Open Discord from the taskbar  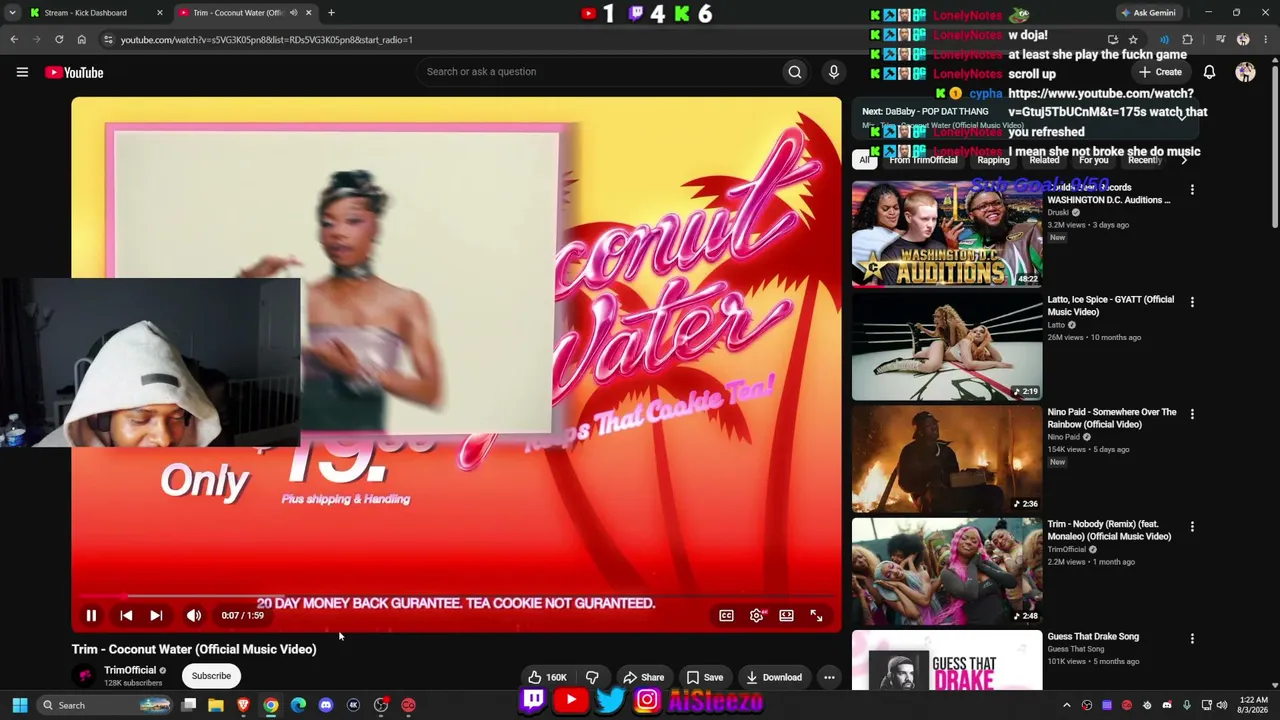325,705
